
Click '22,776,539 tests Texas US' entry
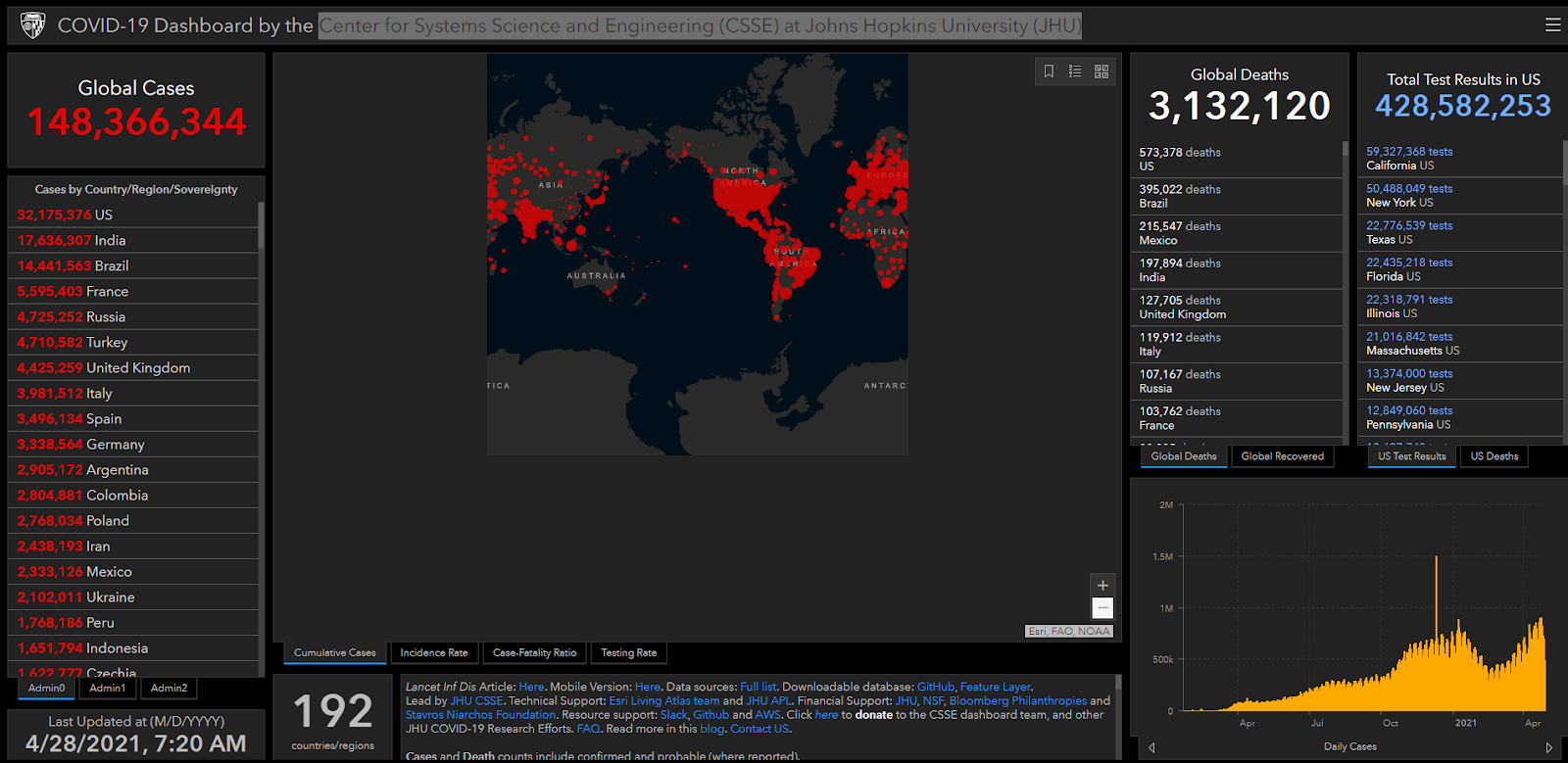[1462, 232]
